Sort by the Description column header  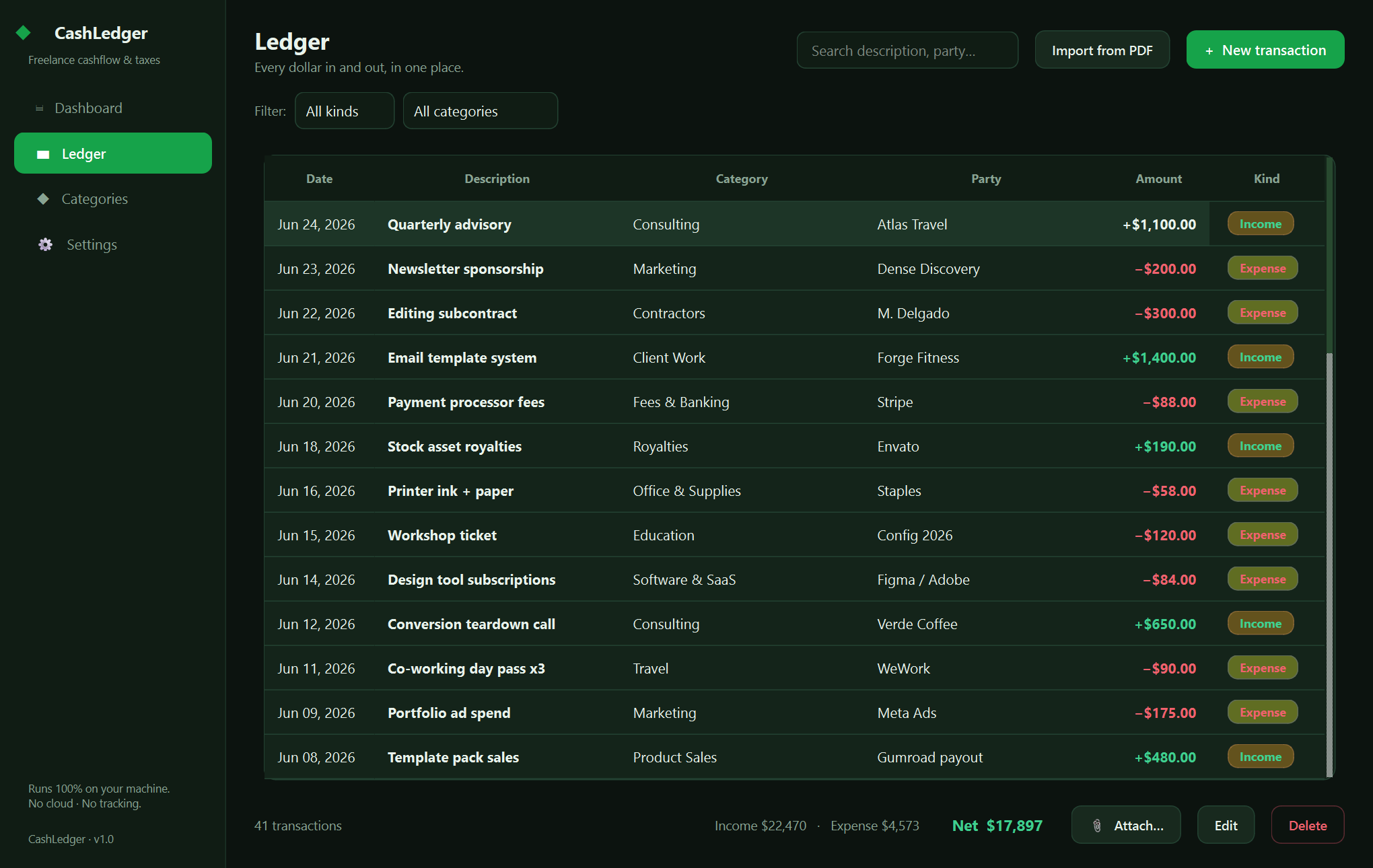pyautogui.click(x=497, y=179)
